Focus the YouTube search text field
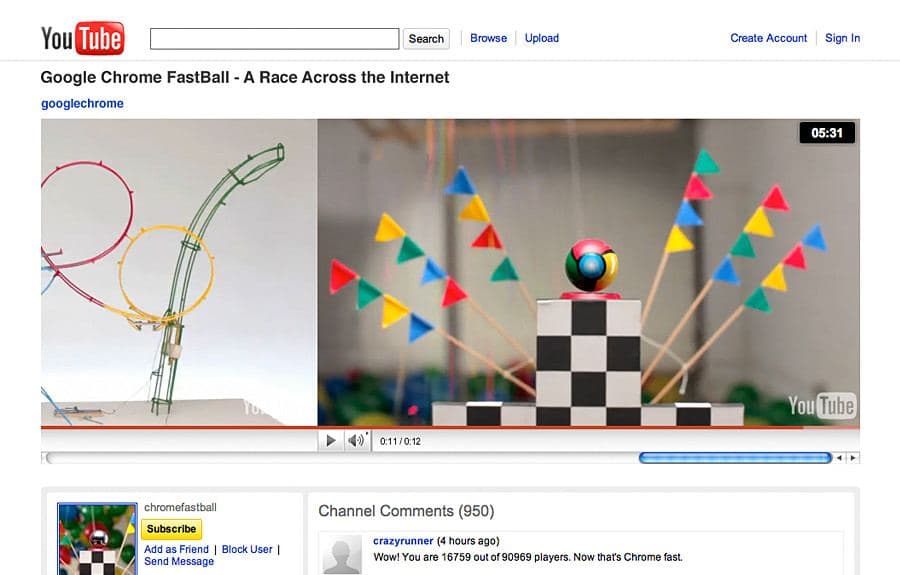This screenshot has height=575, width=900. pos(274,39)
